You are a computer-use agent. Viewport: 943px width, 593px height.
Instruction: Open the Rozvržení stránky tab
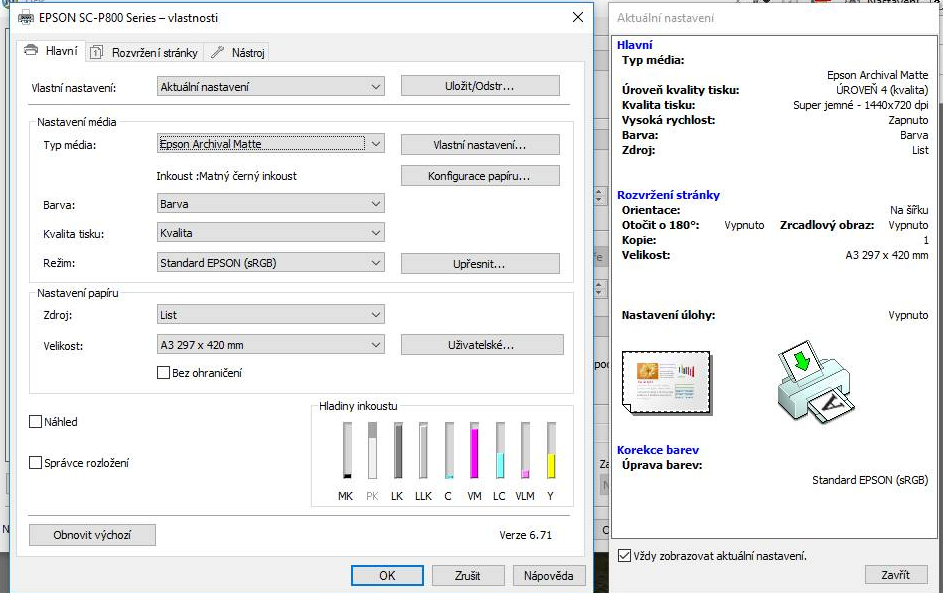(144, 53)
